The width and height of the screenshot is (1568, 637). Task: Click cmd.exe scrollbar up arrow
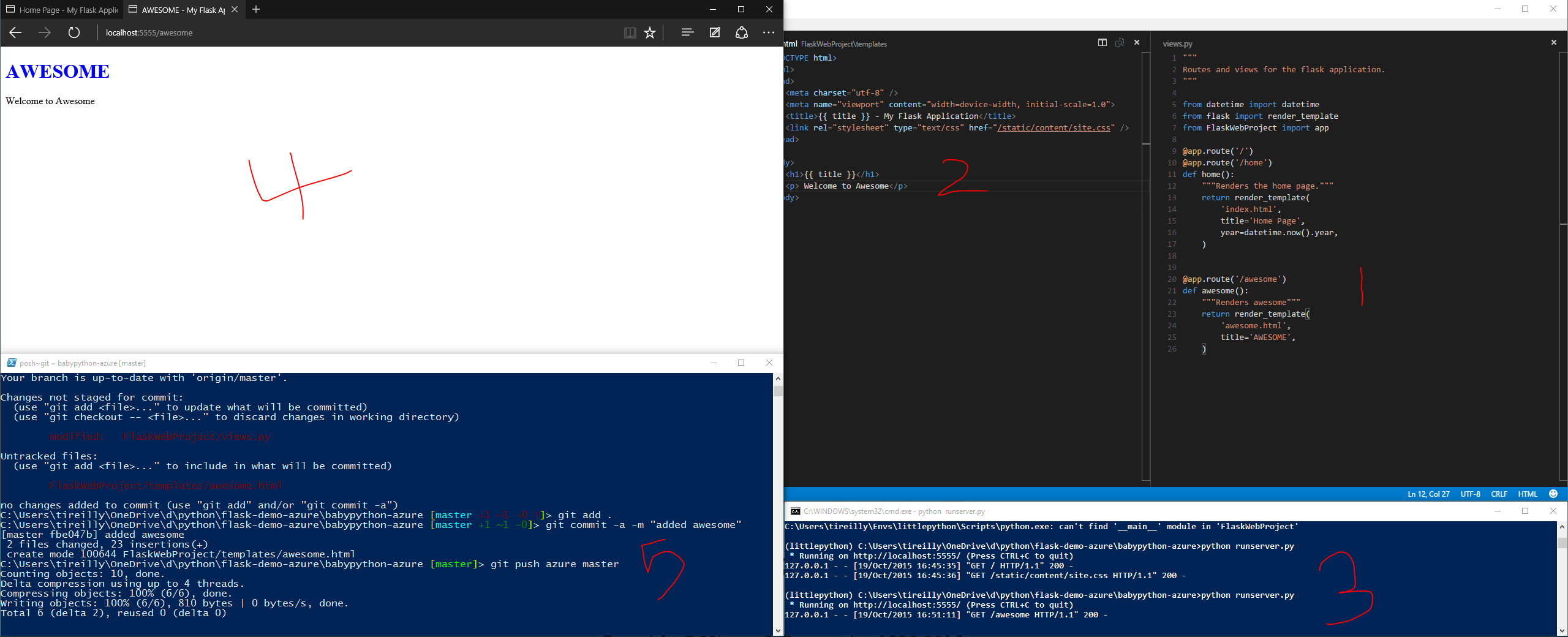point(1562,527)
